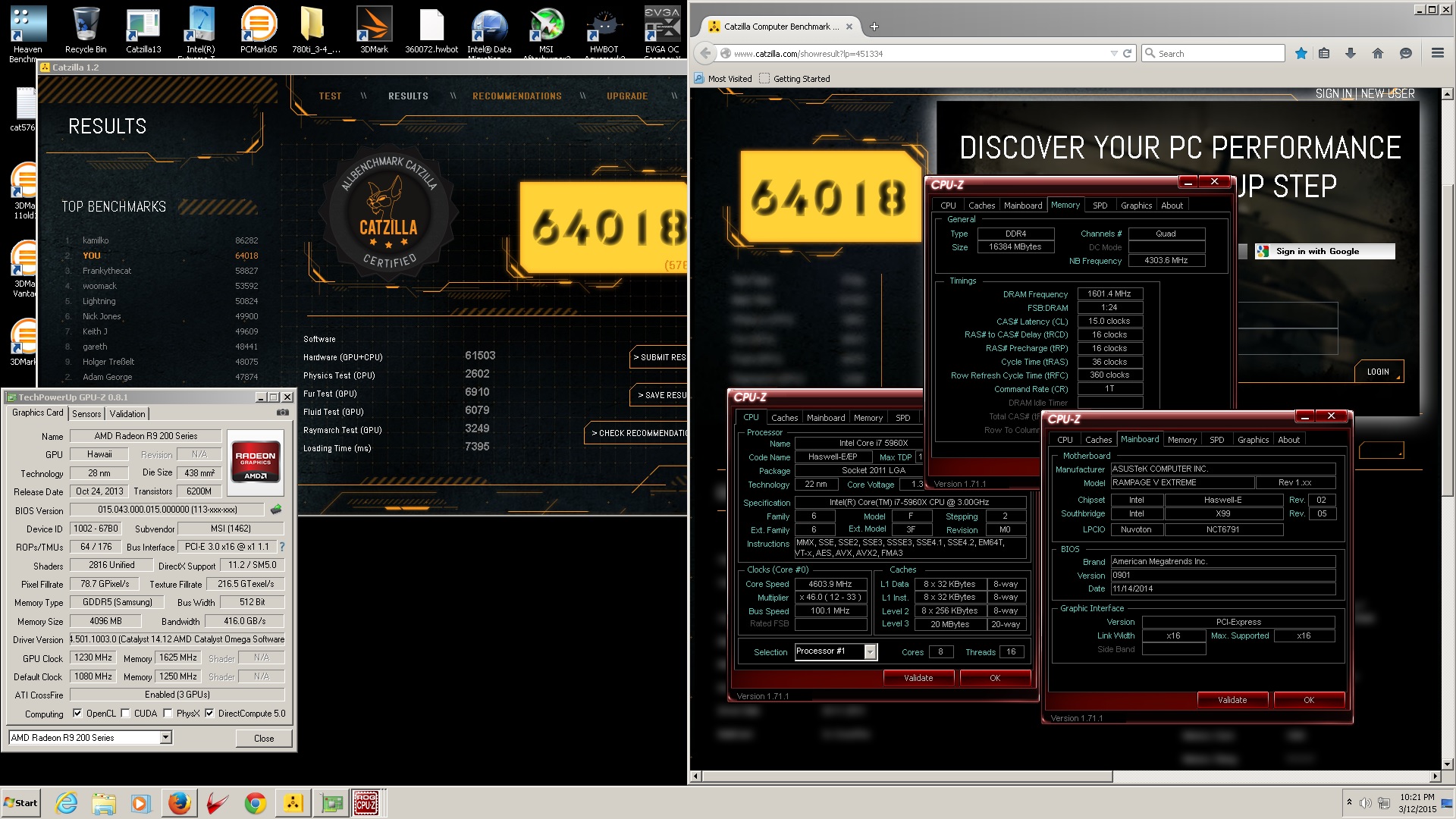The image size is (1456, 819).
Task: Click the GPU-Z screenshot camera icon
Action: [282, 413]
